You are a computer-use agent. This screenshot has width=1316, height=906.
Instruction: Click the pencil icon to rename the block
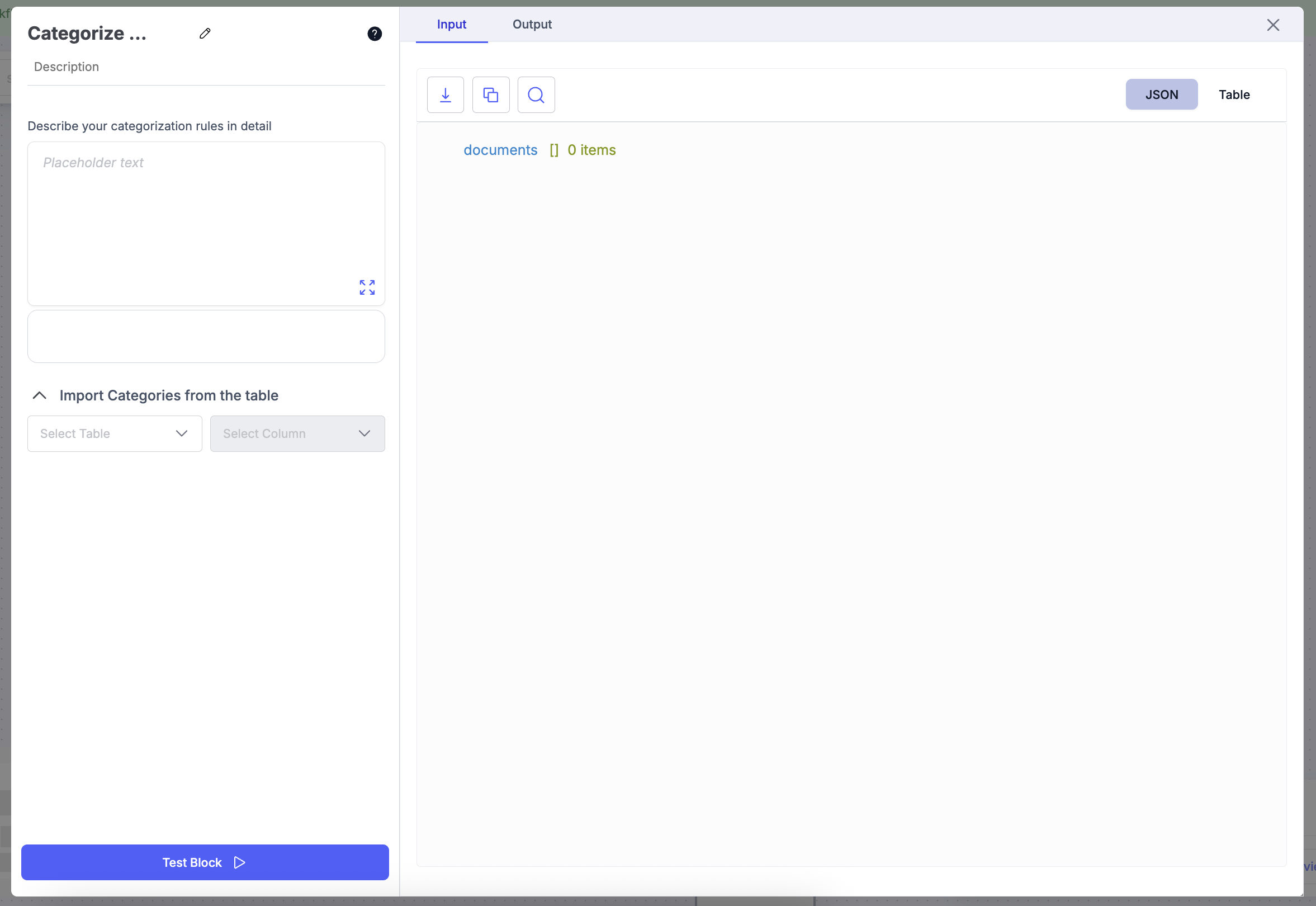pyautogui.click(x=205, y=34)
